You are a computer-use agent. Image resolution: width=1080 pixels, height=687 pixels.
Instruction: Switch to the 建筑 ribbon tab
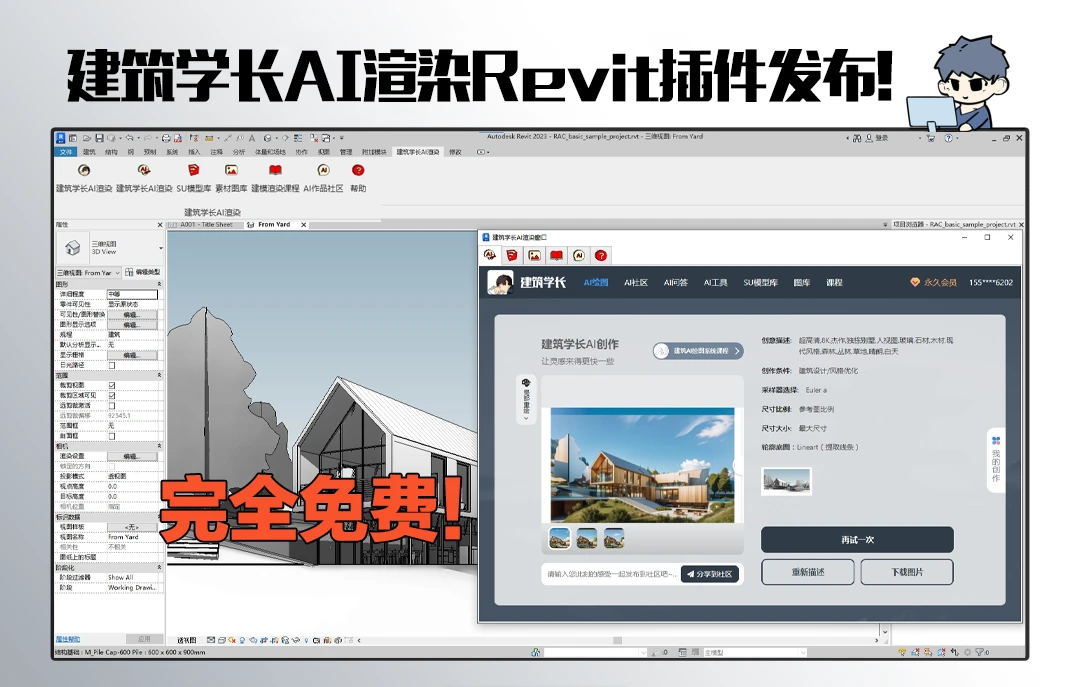(x=90, y=152)
